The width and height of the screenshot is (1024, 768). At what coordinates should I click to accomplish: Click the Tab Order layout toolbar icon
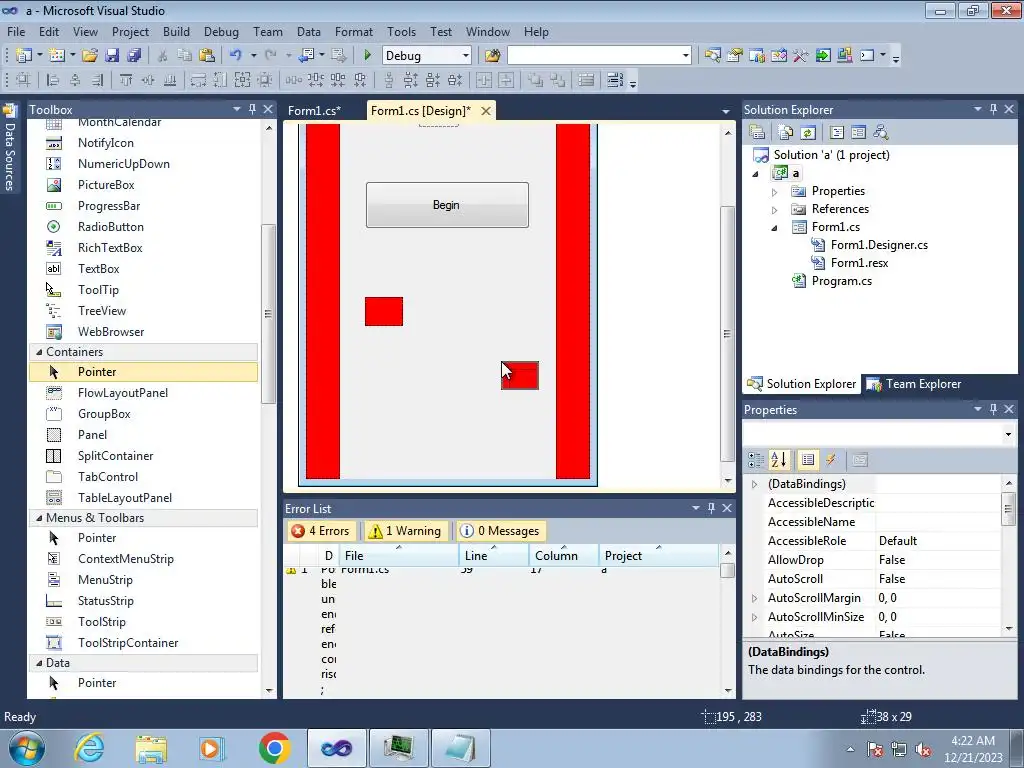[x=615, y=80]
